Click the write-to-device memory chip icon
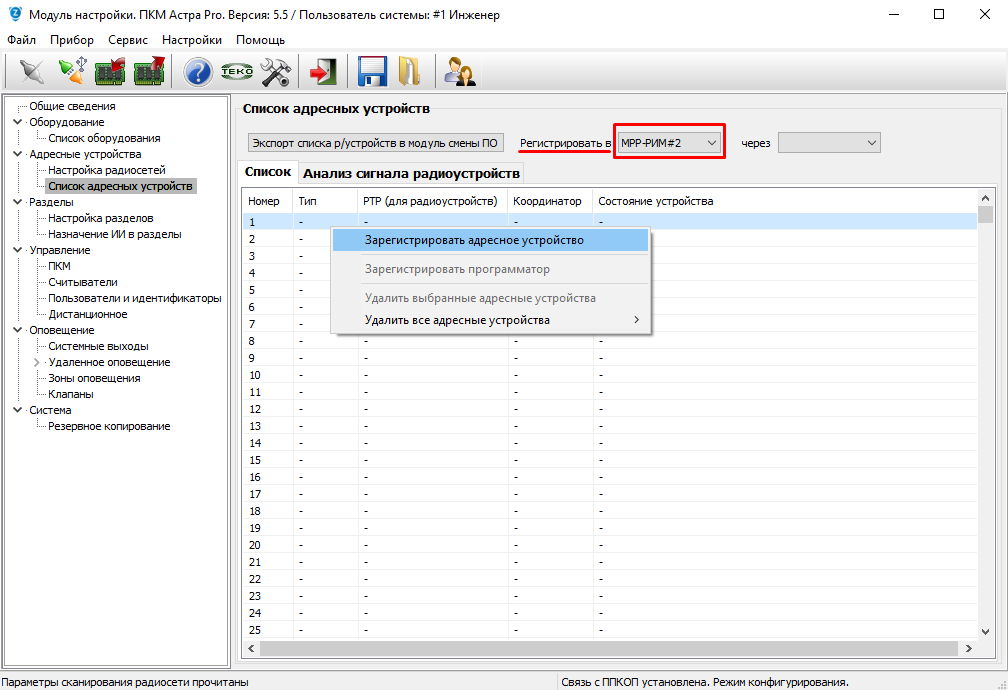Screen dimensions: 1008x690 [x=149, y=71]
